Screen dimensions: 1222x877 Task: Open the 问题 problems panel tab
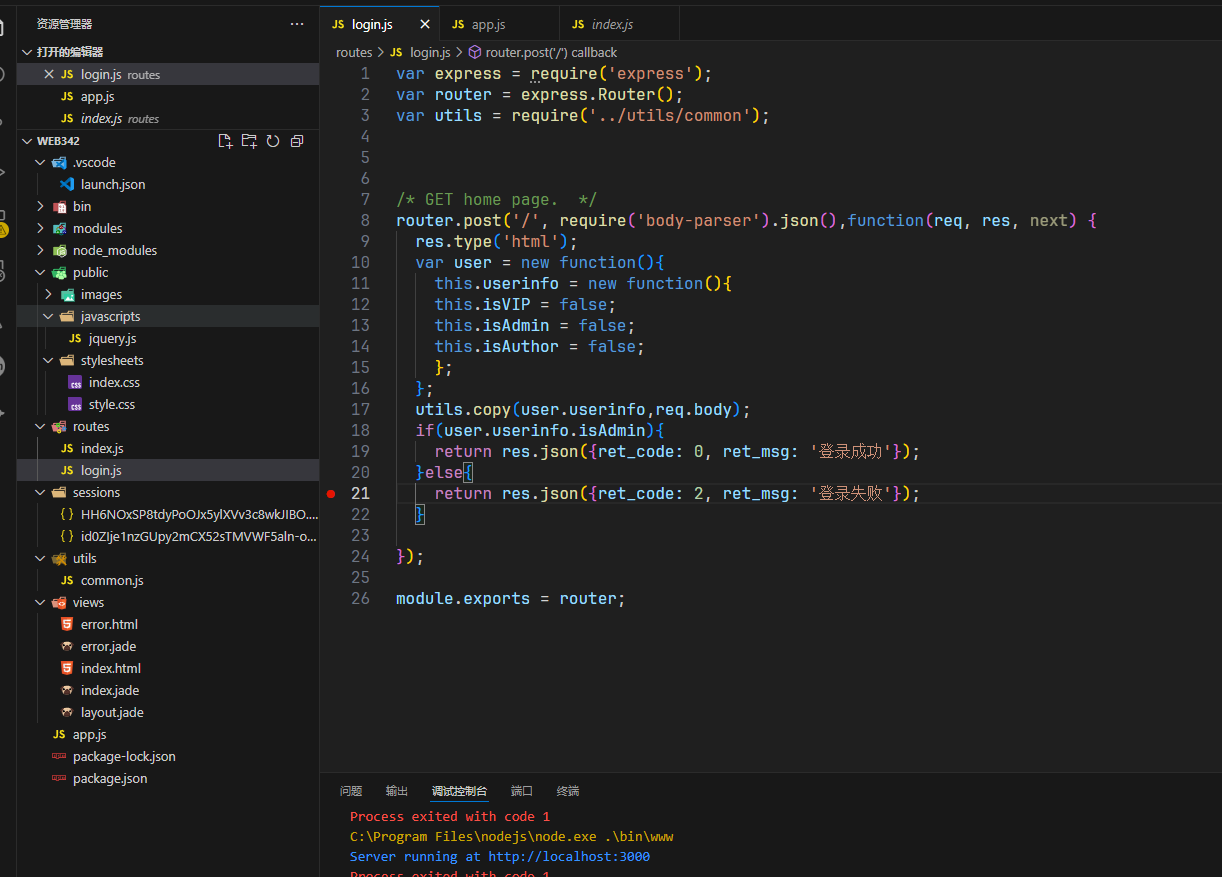351,791
